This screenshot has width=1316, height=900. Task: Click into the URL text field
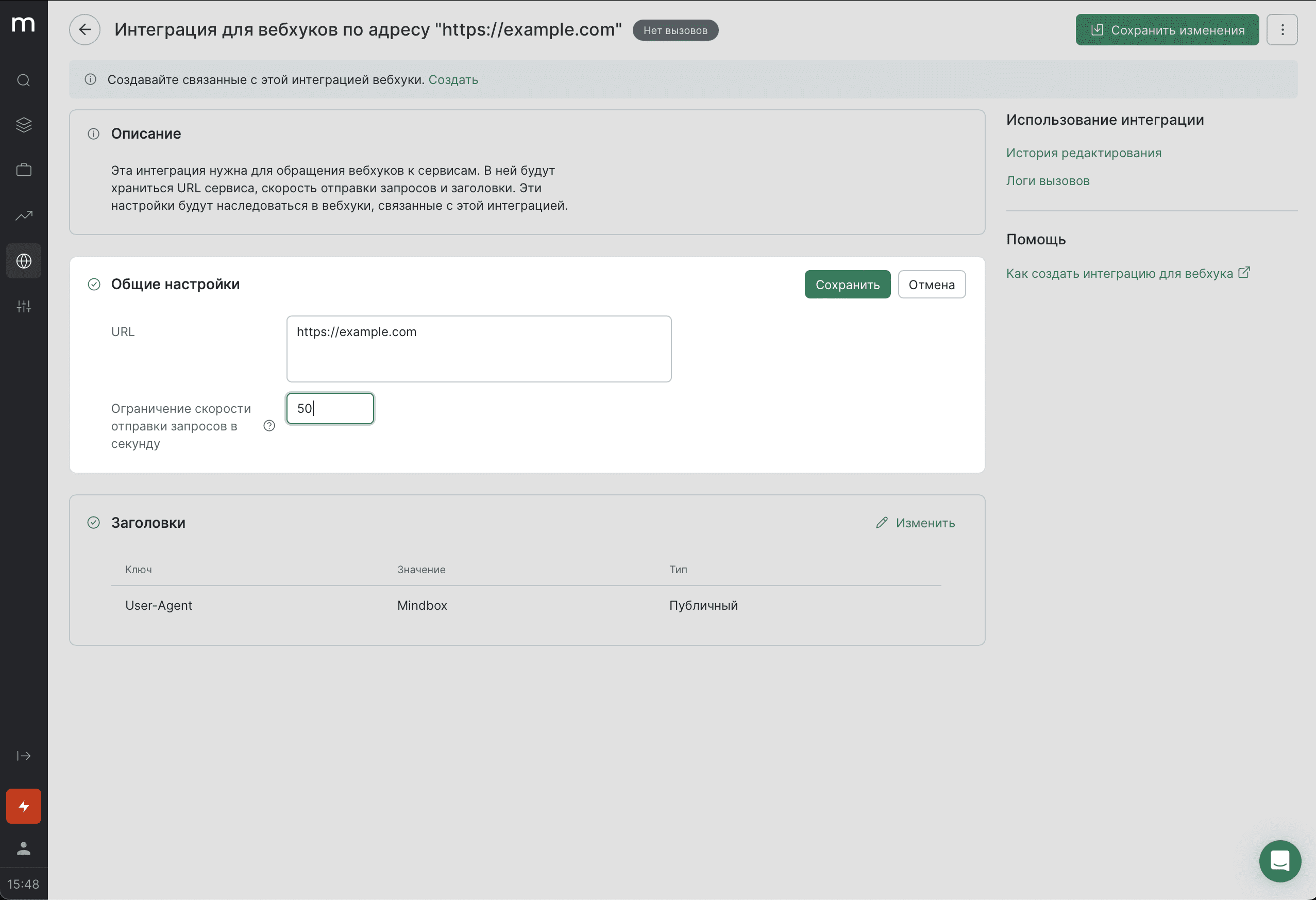coord(479,349)
